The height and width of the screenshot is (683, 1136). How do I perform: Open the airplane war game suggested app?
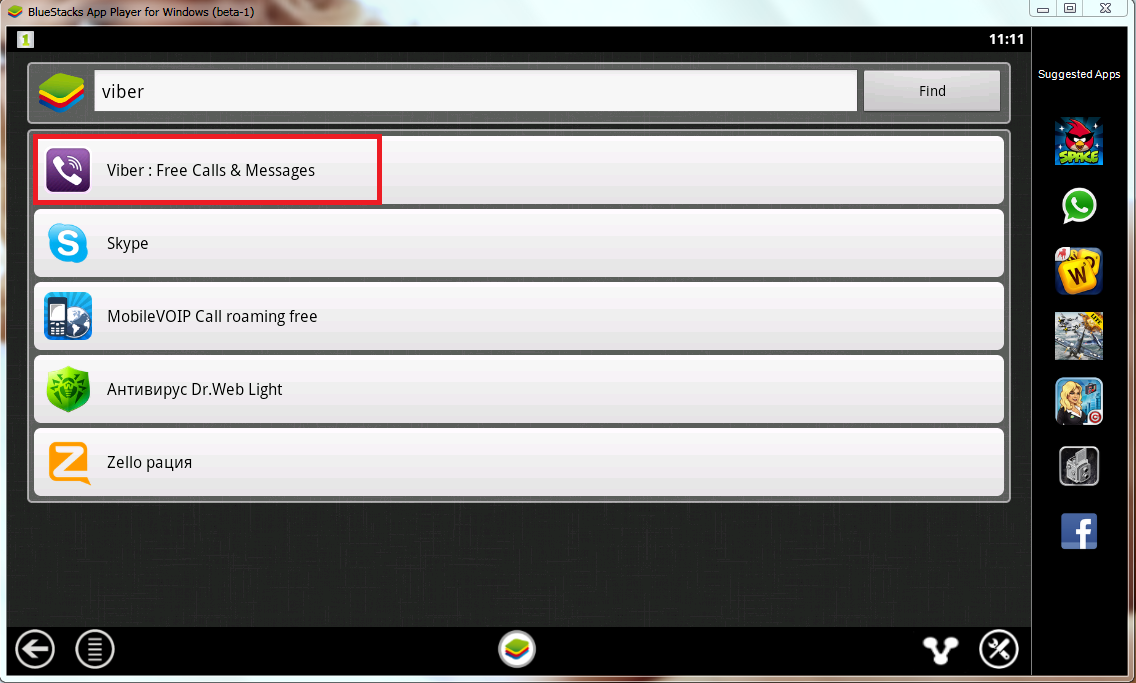coord(1079,336)
